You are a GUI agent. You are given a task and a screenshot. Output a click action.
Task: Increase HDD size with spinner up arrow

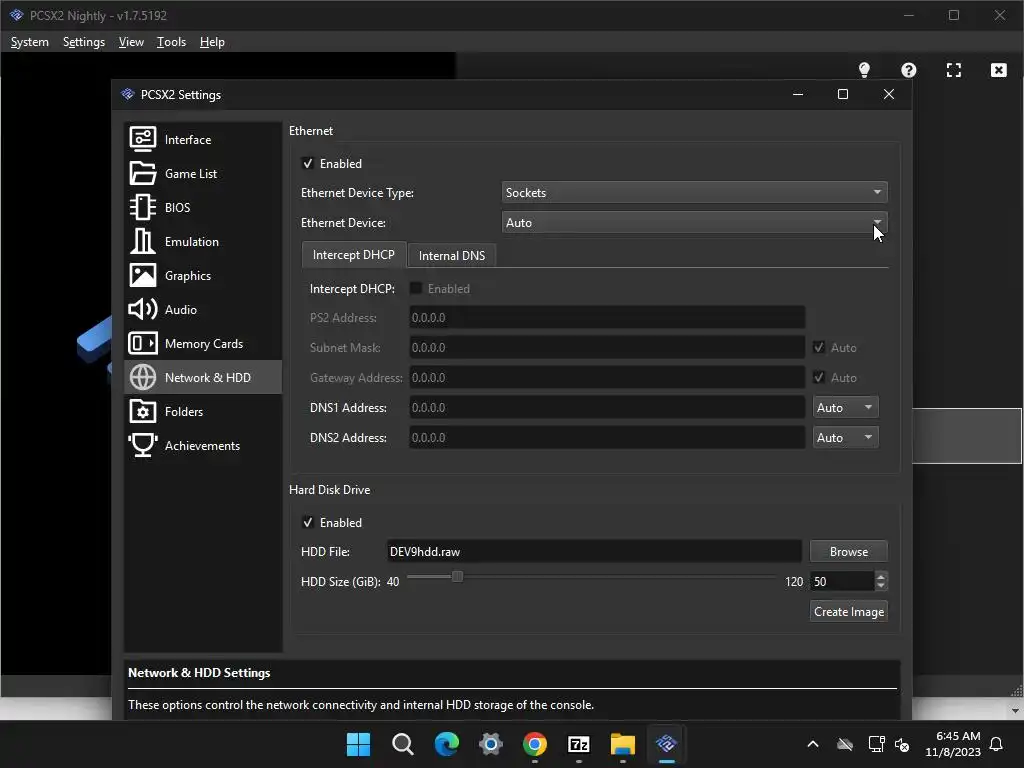(881, 576)
